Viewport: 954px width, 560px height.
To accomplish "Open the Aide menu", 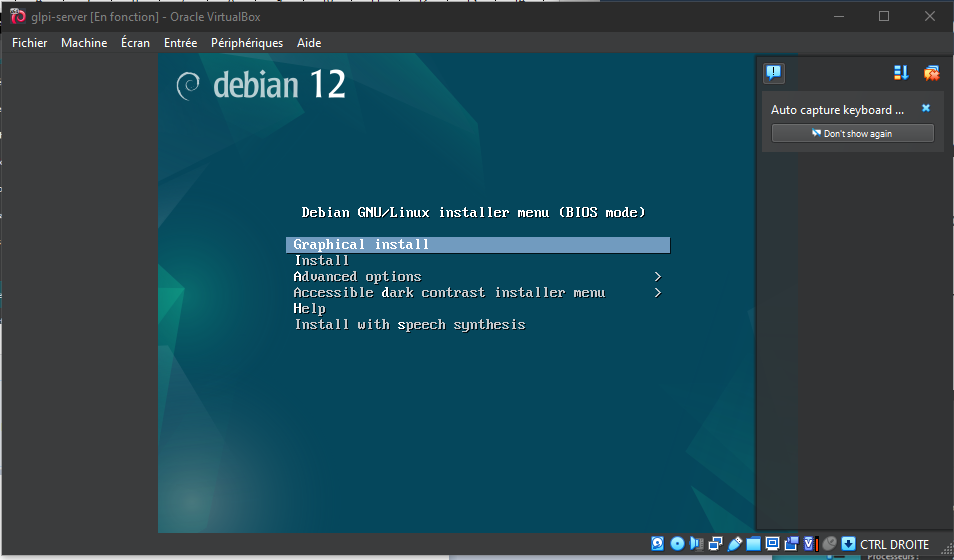I will pos(308,43).
